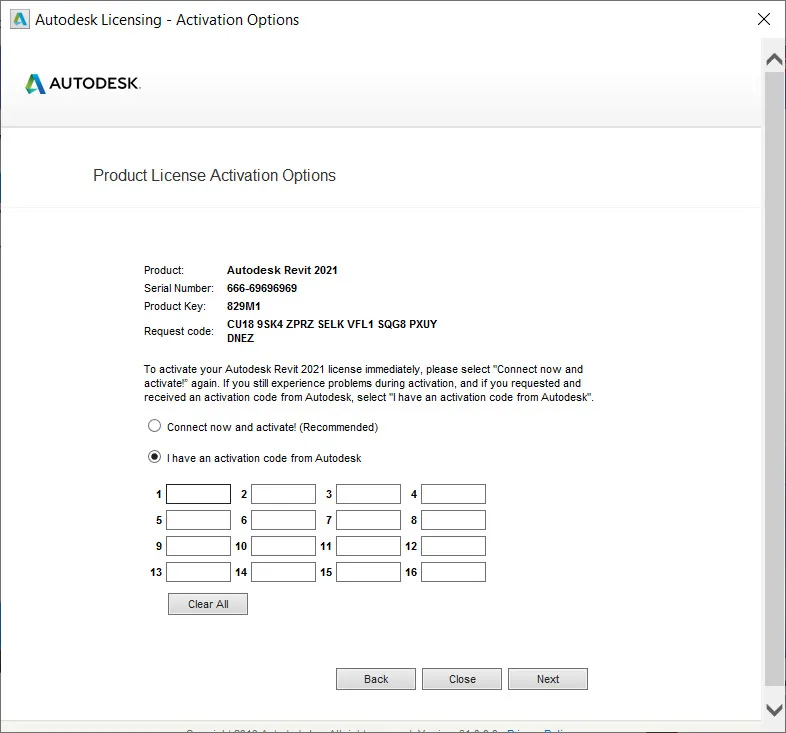Click the vertical scrollbar thumb
This screenshot has height=733, width=786.
click(x=774, y=380)
